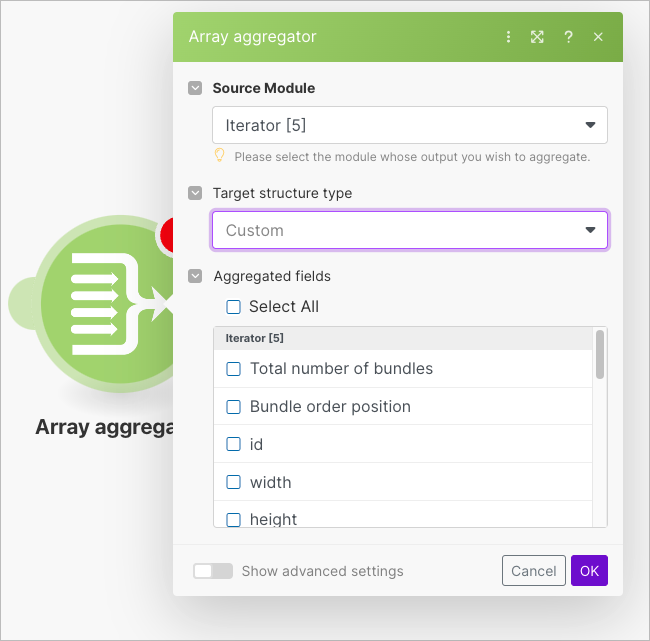This screenshot has height=641, width=650.
Task: Open the Target structure type Custom dropdown
Action: pyautogui.click(x=409, y=230)
